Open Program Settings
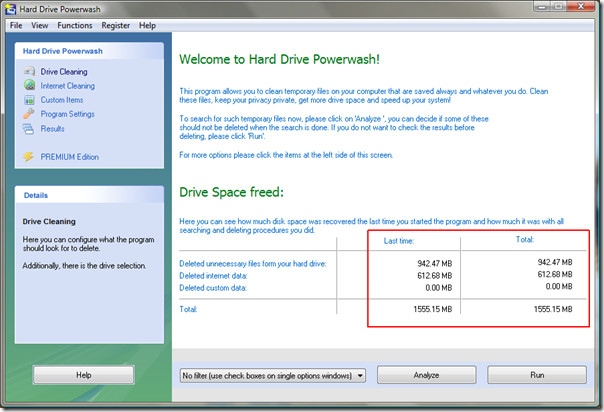The image size is (604, 412). coord(68,114)
